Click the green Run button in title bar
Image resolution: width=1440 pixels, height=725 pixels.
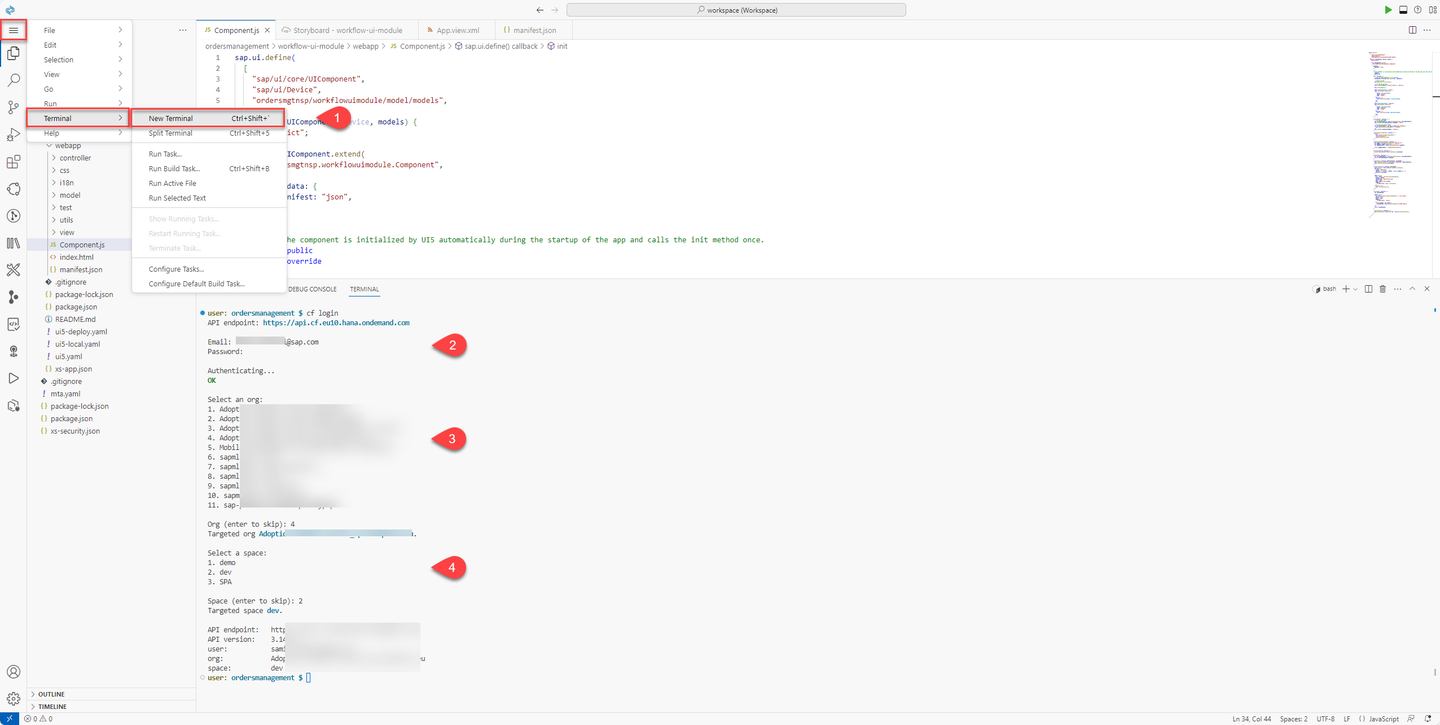click(1388, 10)
